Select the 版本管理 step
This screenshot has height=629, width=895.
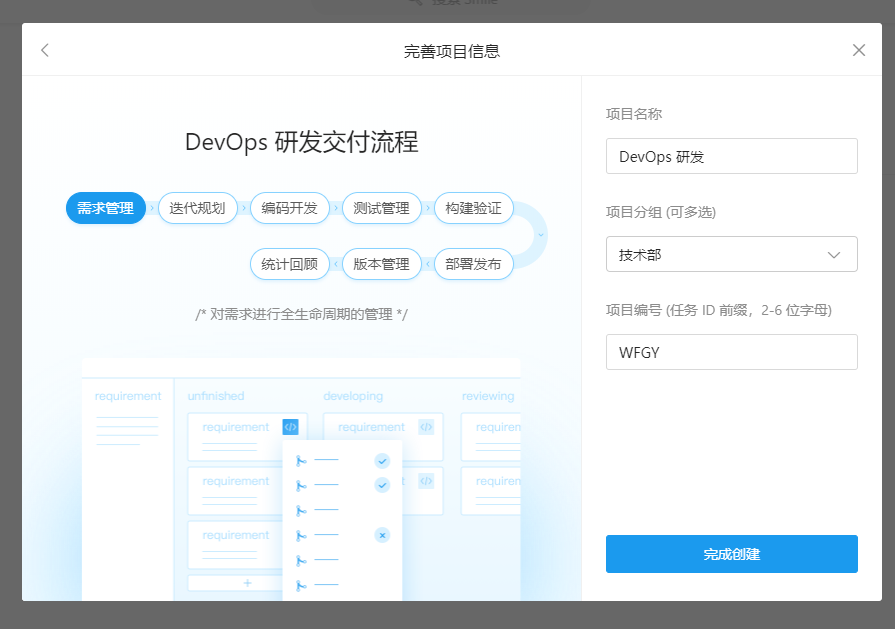point(381,264)
